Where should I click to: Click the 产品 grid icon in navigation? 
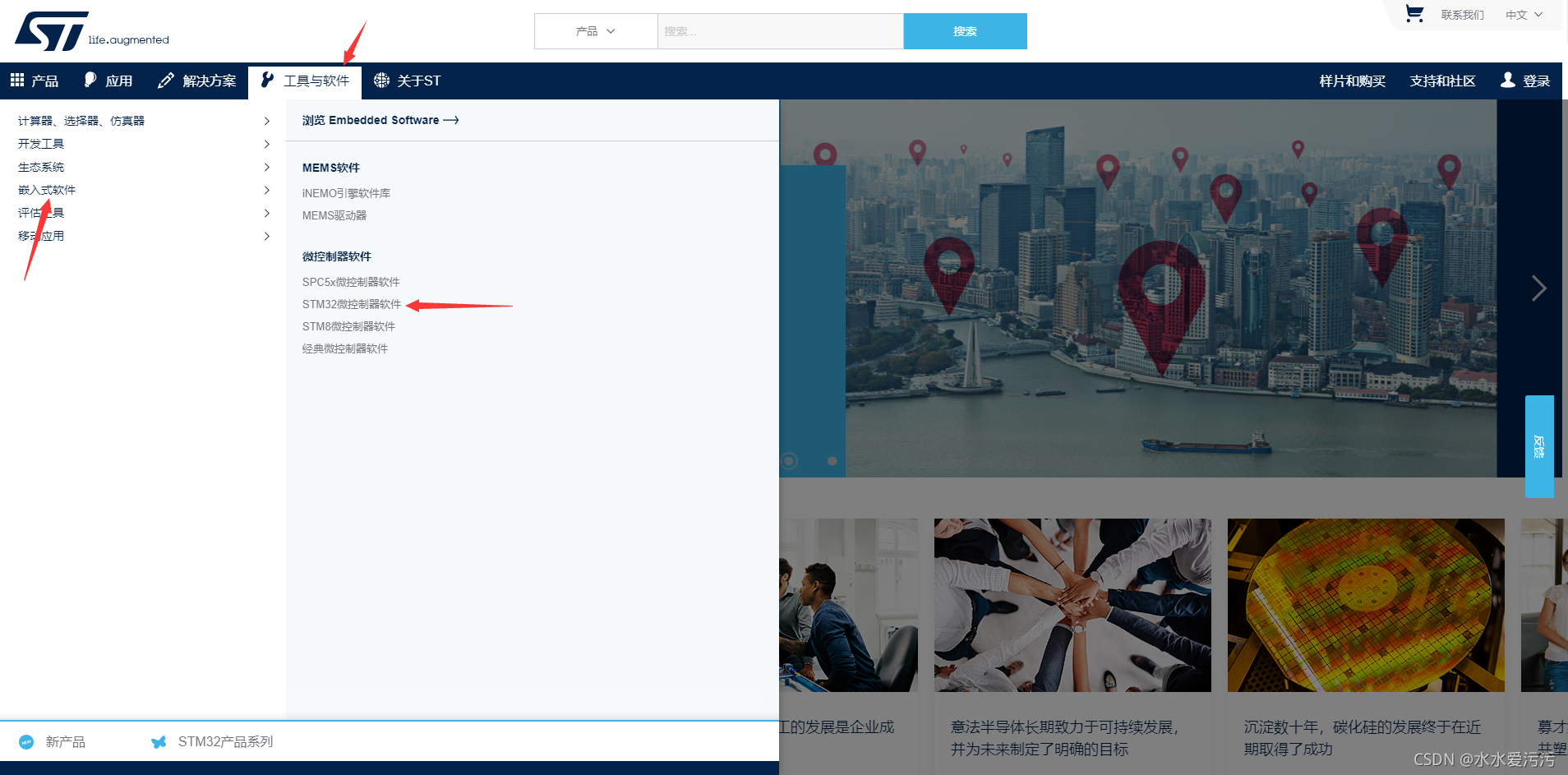pyautogui.click(x=17, y=80)
